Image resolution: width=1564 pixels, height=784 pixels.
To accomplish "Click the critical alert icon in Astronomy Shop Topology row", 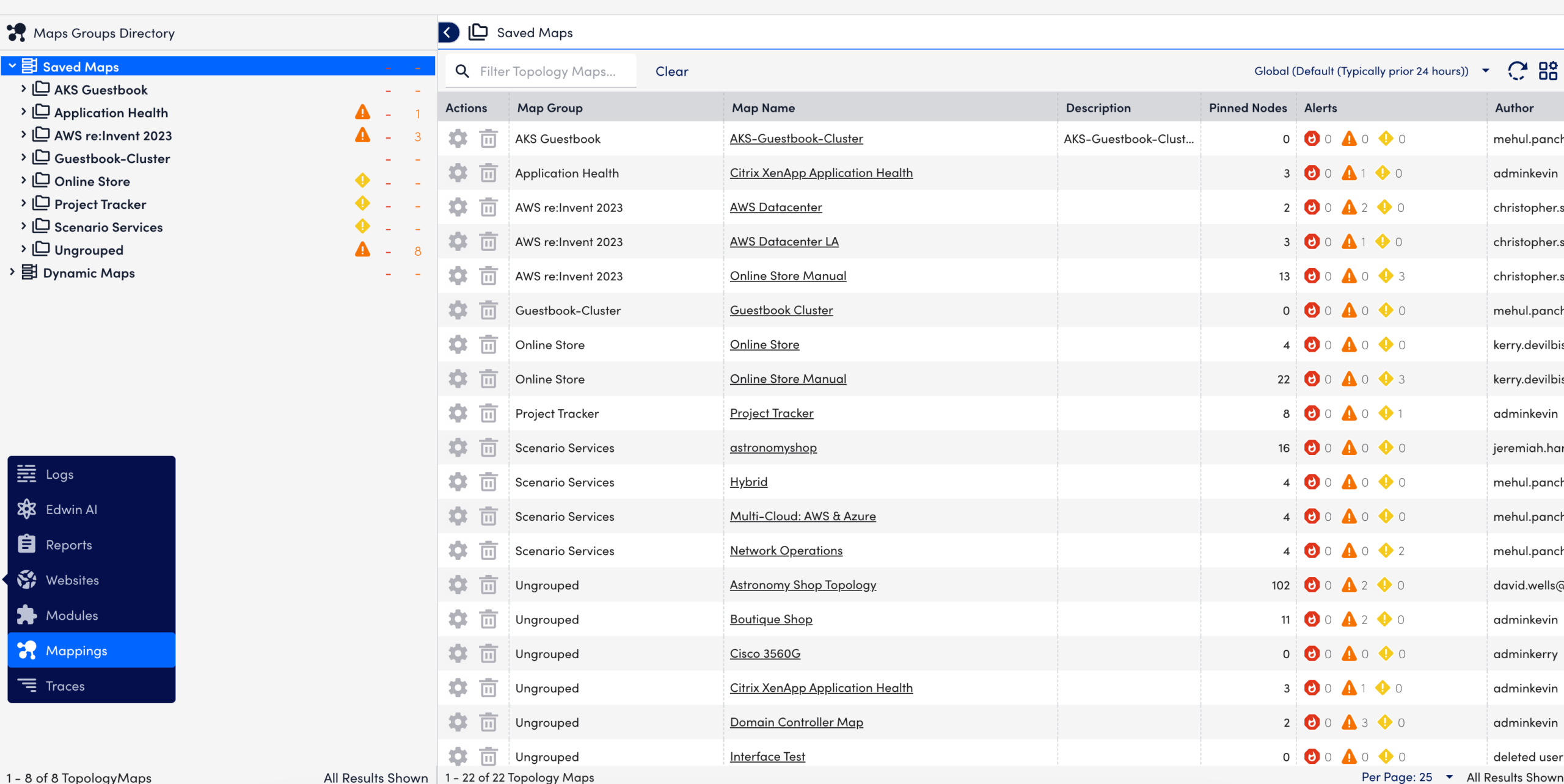I will [1312, 585].
